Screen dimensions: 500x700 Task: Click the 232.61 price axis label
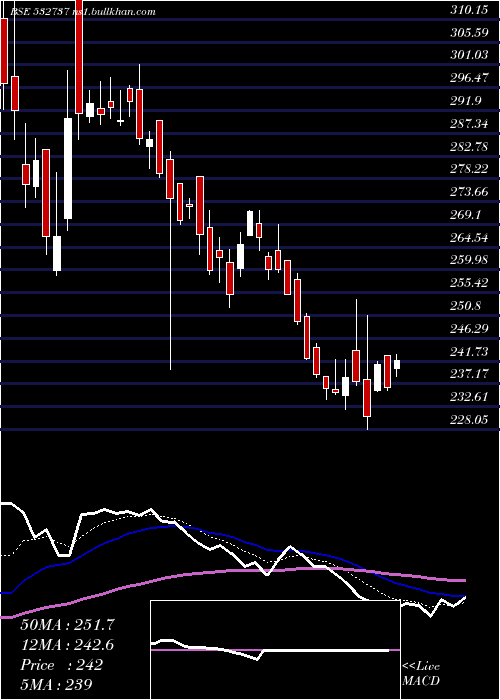469,397
